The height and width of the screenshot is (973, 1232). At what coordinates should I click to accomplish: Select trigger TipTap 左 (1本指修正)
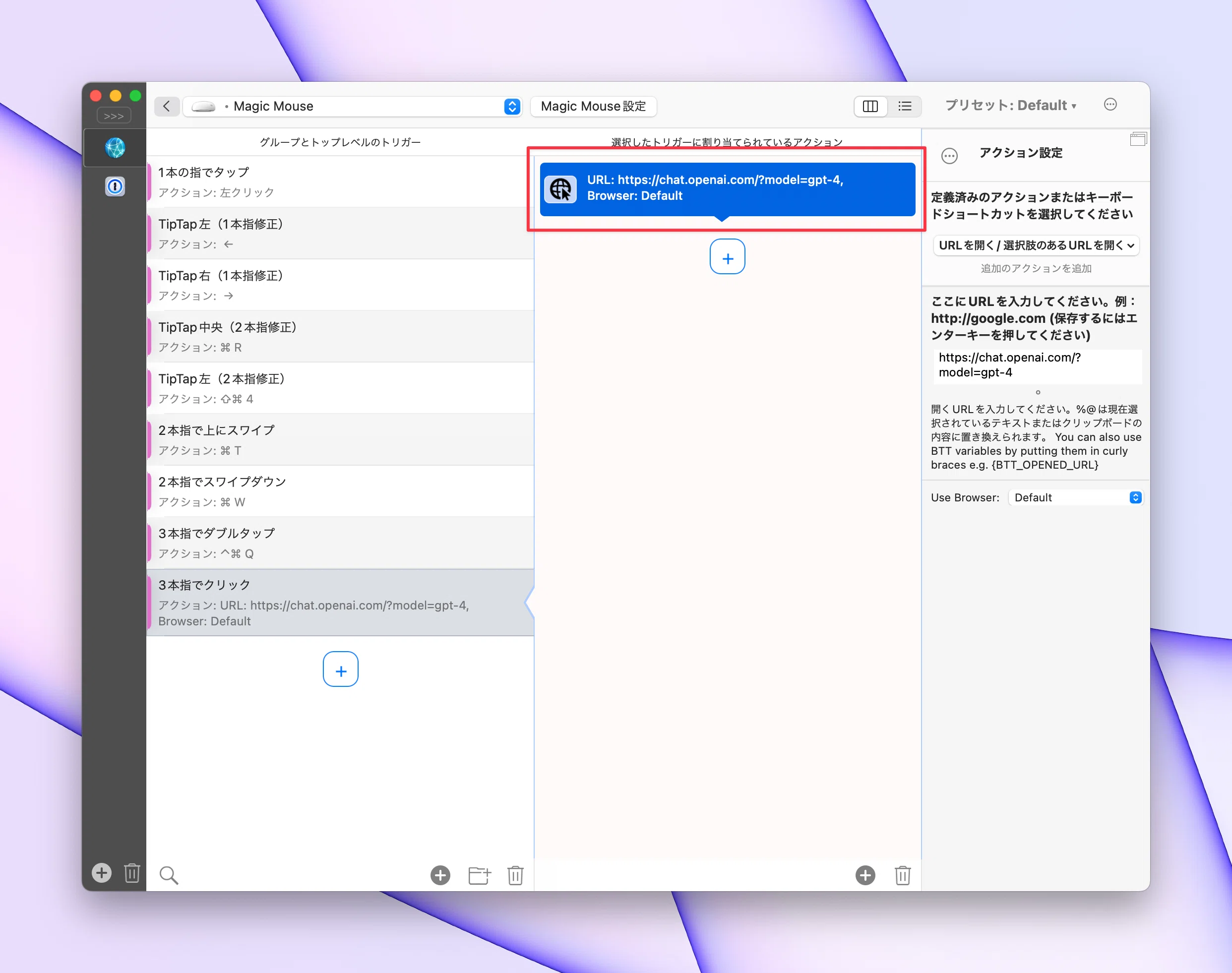(x=340, y=234)
